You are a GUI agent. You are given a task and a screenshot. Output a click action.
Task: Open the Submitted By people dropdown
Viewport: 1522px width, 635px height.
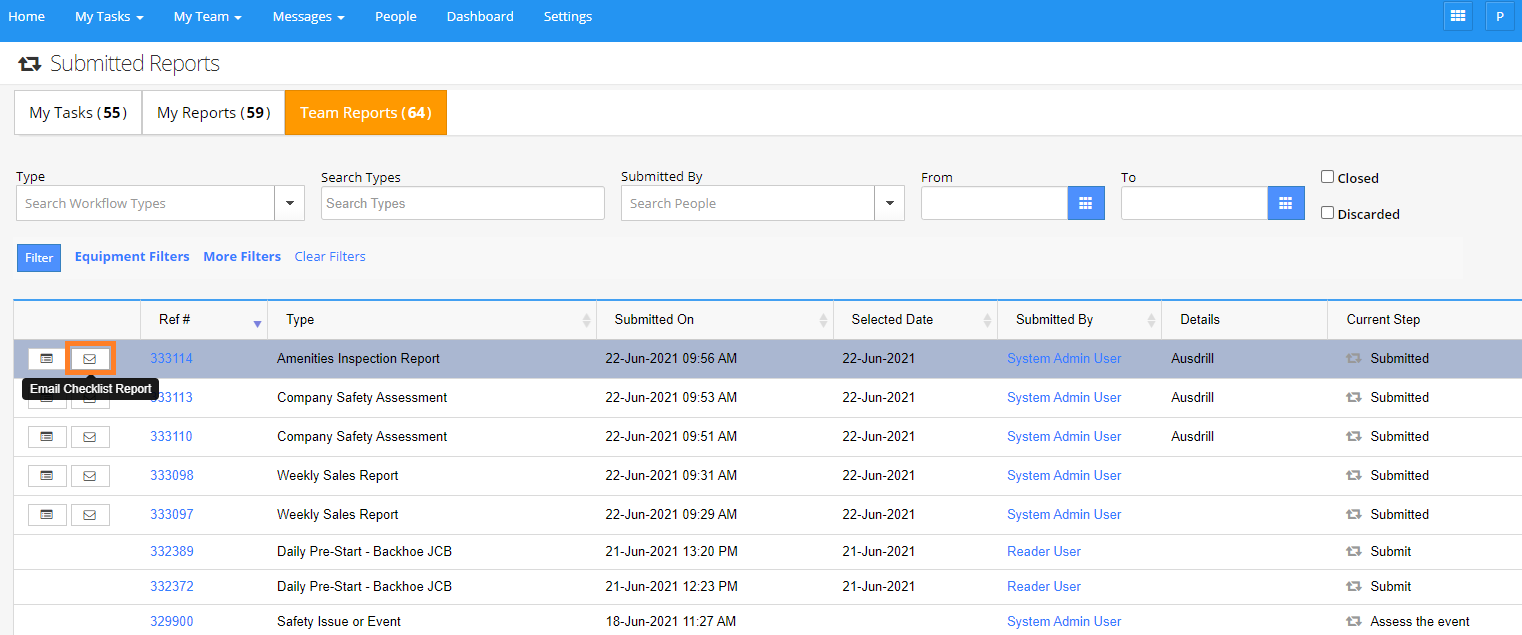coord(889,203)
